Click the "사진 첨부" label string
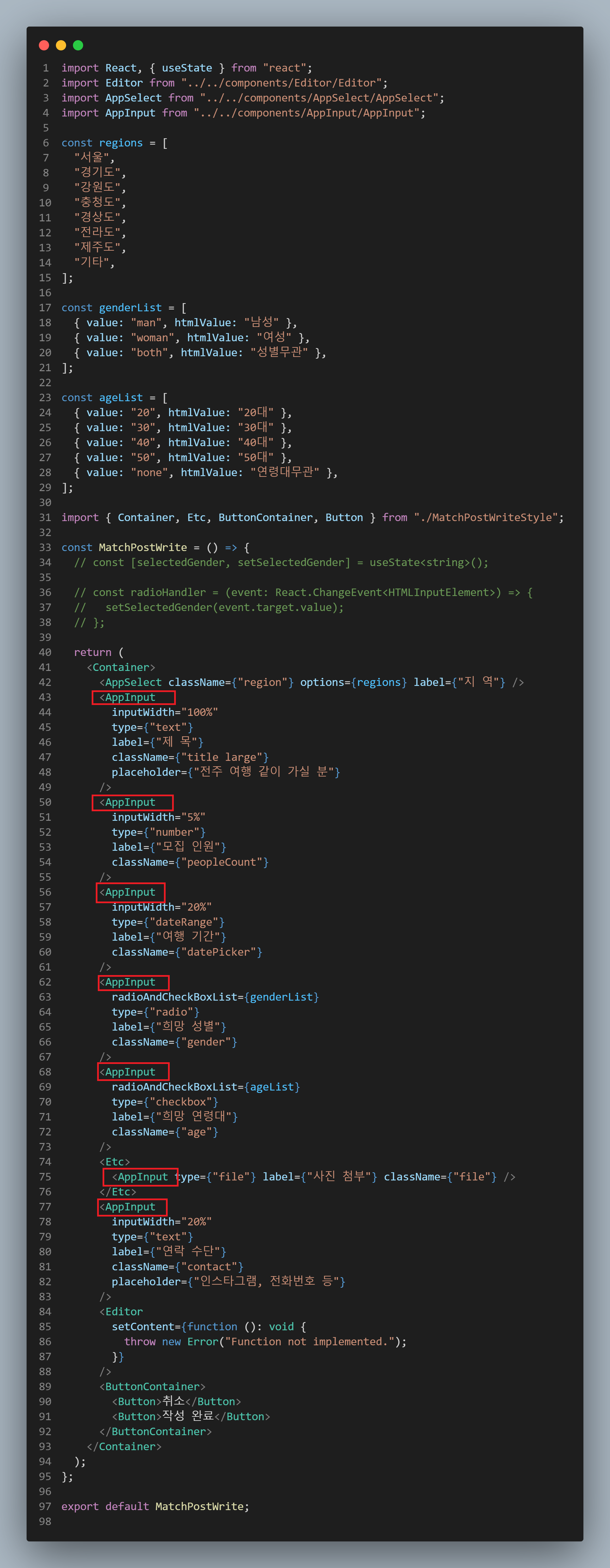610x1568 pixels. coord(339,1177)
